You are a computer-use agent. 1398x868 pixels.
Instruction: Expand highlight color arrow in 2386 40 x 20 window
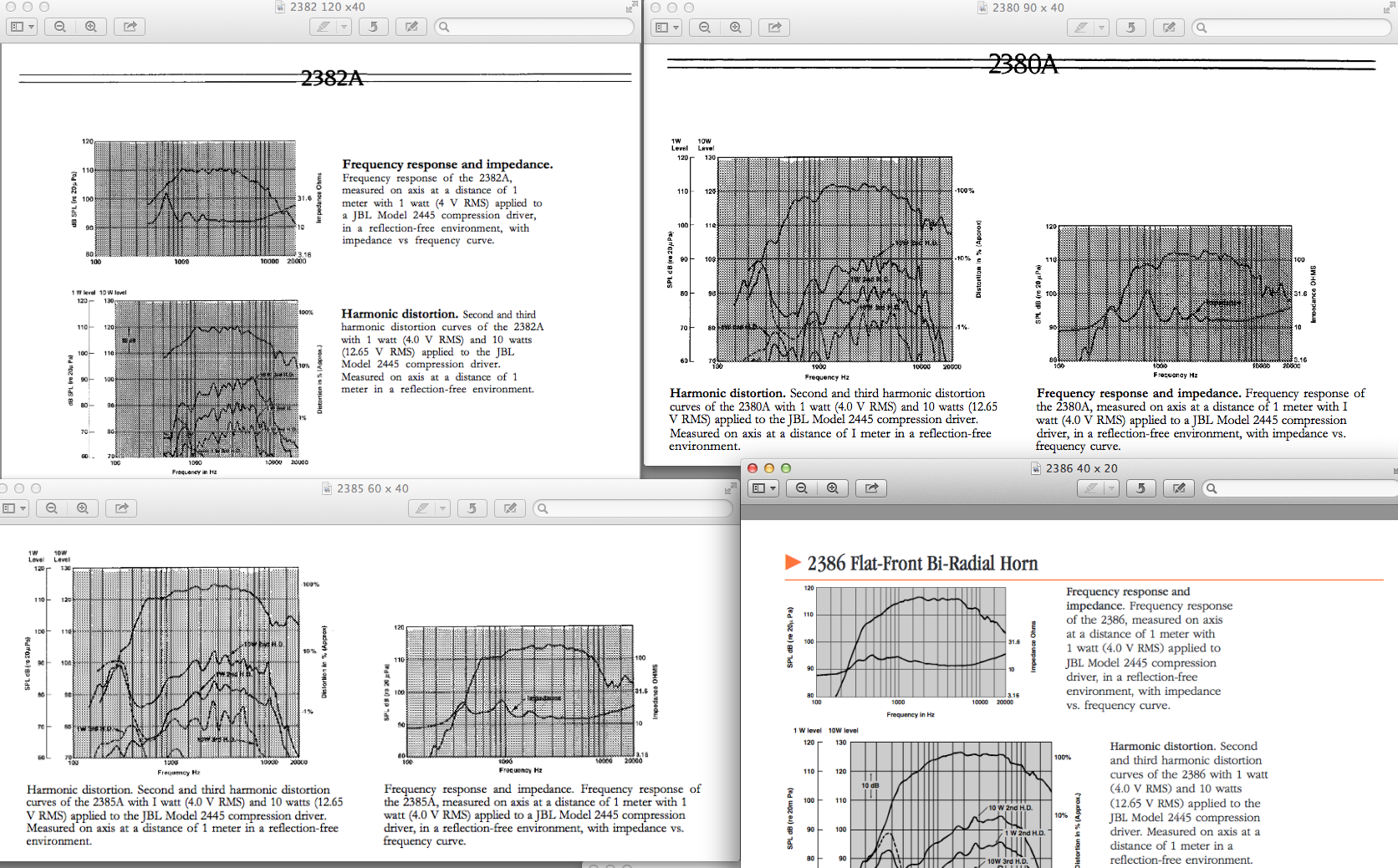[x=1111, y=488]
